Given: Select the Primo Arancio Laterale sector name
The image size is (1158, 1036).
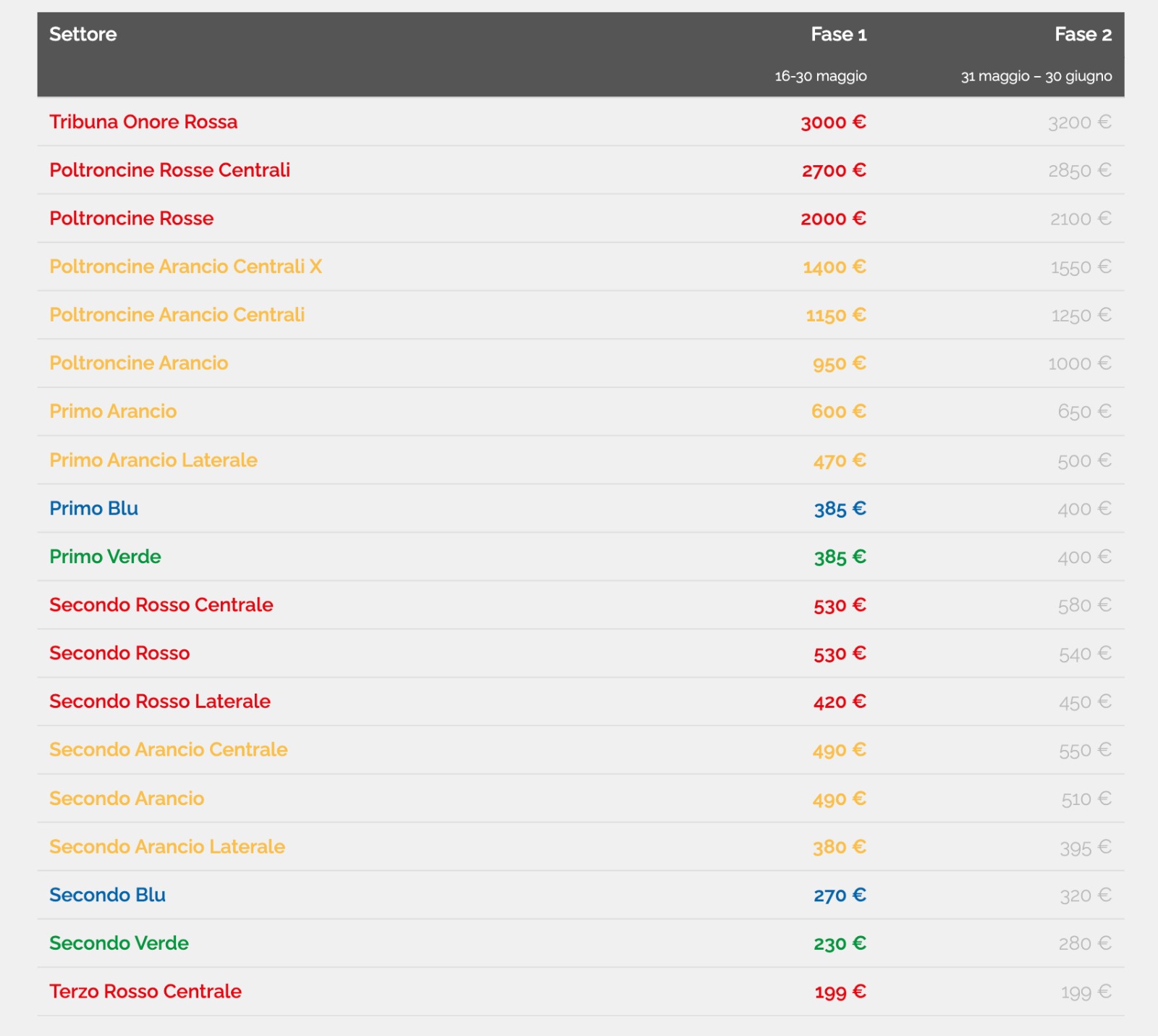Looking at the screenshot, I should (153, 460).
